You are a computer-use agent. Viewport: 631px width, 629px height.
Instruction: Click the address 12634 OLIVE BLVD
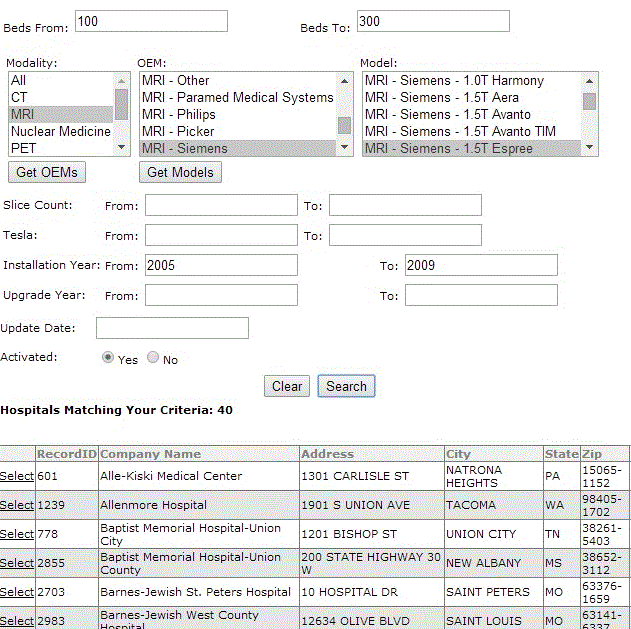[355, 621]
